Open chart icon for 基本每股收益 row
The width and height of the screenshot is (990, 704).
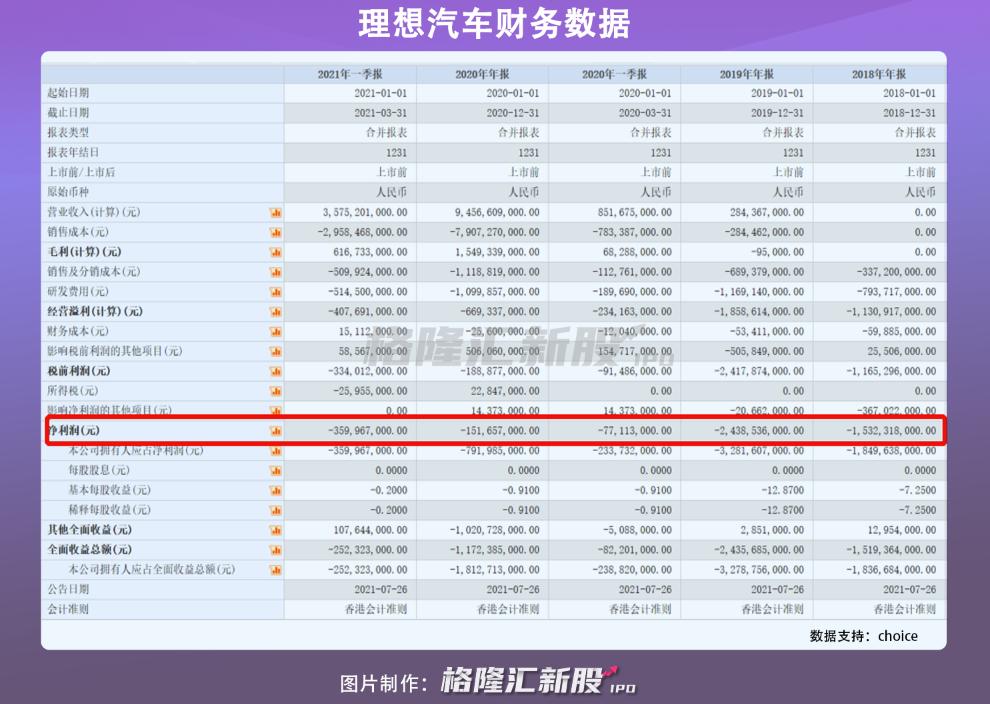[x=275, y=491]
